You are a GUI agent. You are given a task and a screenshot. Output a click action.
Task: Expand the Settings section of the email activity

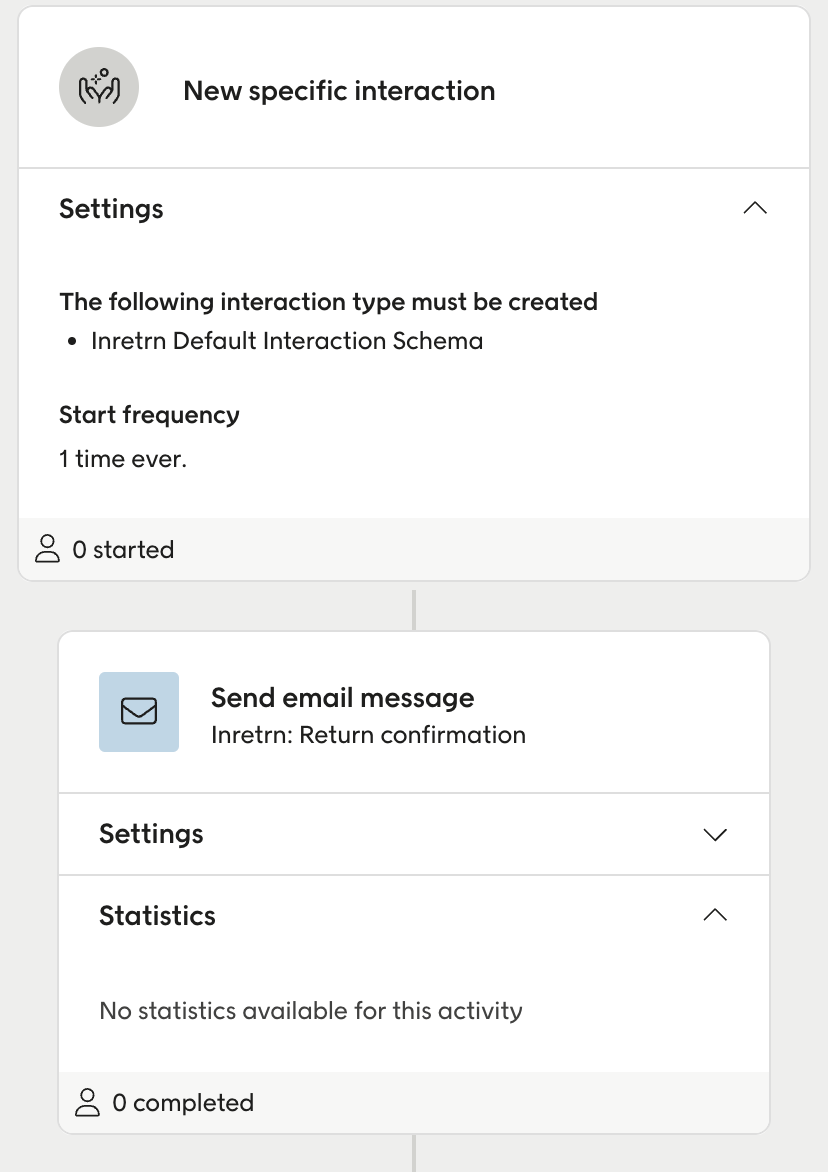click(x=715, y=834)
